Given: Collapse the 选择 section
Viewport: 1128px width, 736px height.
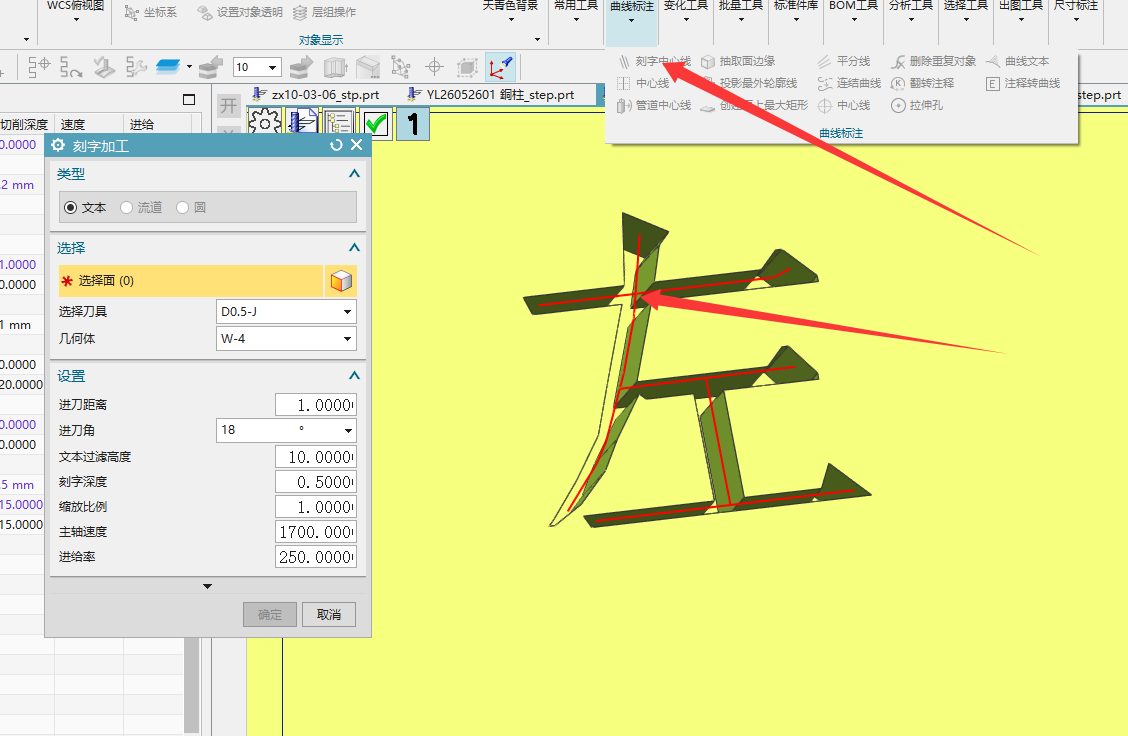Looking at the screenshot, I should point(354,247).
